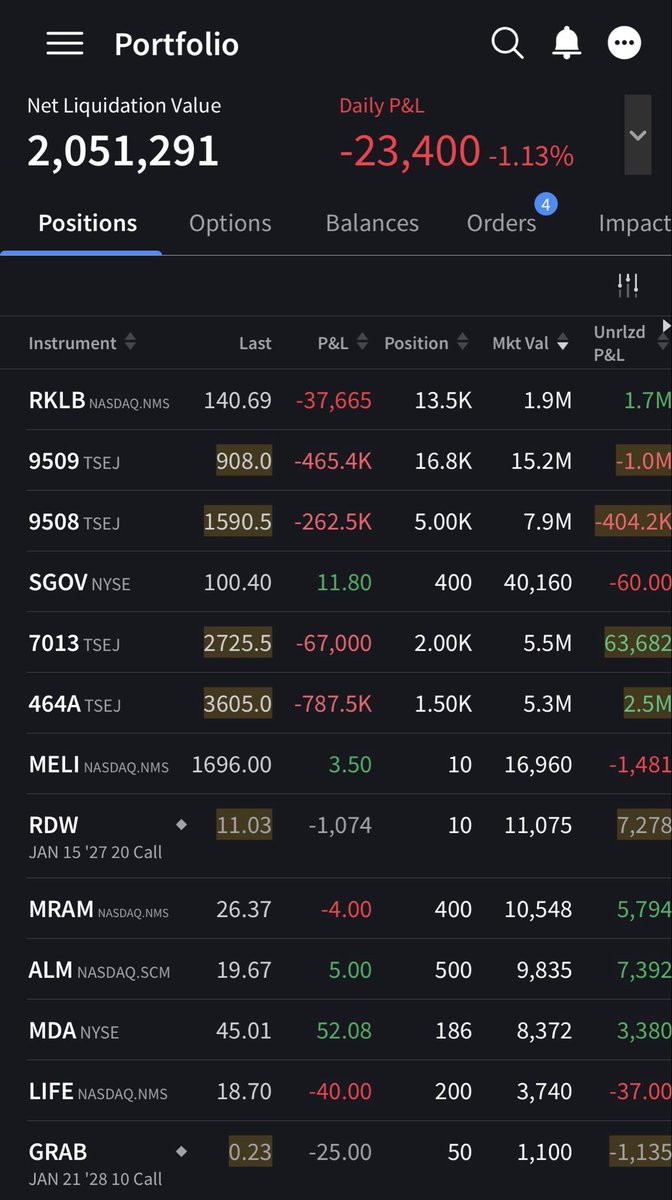
Task: Tap GRAB last price 0.23
Action: pos(250,1151)
